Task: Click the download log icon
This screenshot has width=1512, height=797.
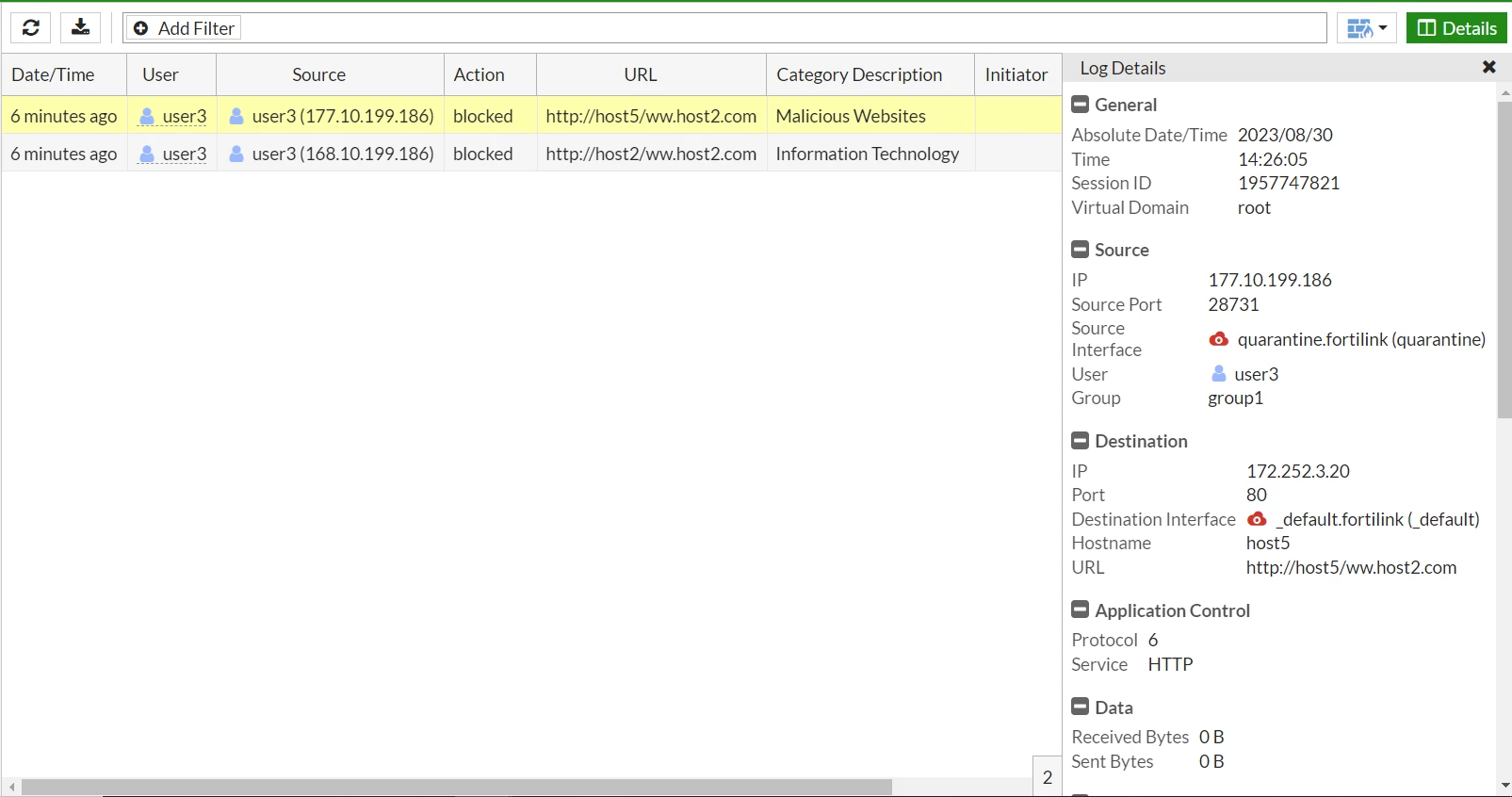Action: [x=80, y=28]
